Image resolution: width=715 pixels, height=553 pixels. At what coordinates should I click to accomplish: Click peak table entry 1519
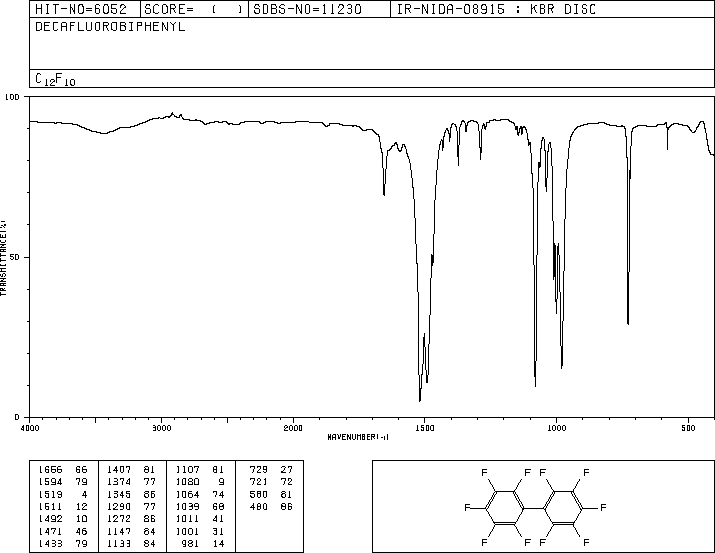pos(50,494)
